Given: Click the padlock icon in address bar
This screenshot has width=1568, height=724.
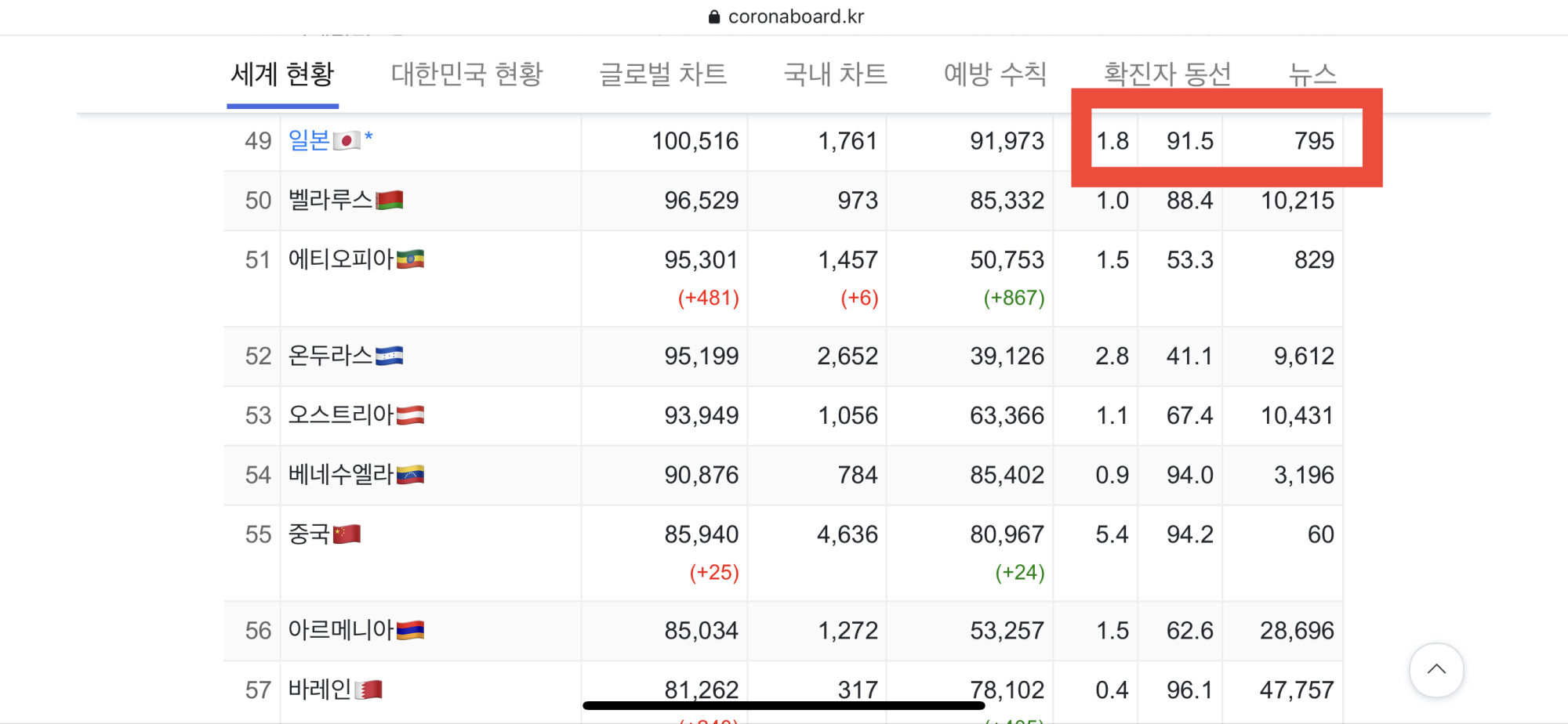Looking at the screenshot, I should pos(713,16).
